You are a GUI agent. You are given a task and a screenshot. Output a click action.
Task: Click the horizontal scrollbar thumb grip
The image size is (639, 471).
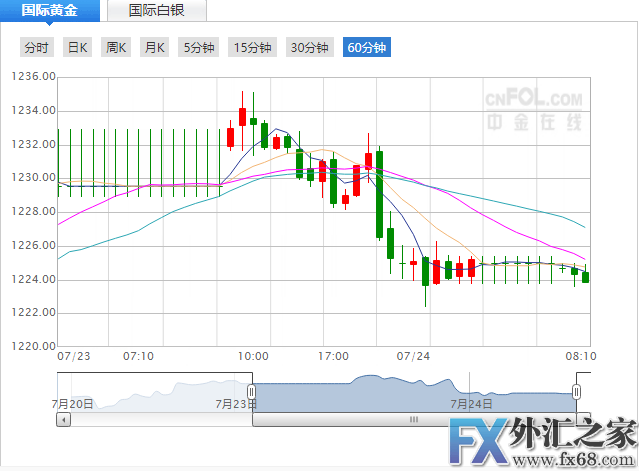[x=414, y=419]
